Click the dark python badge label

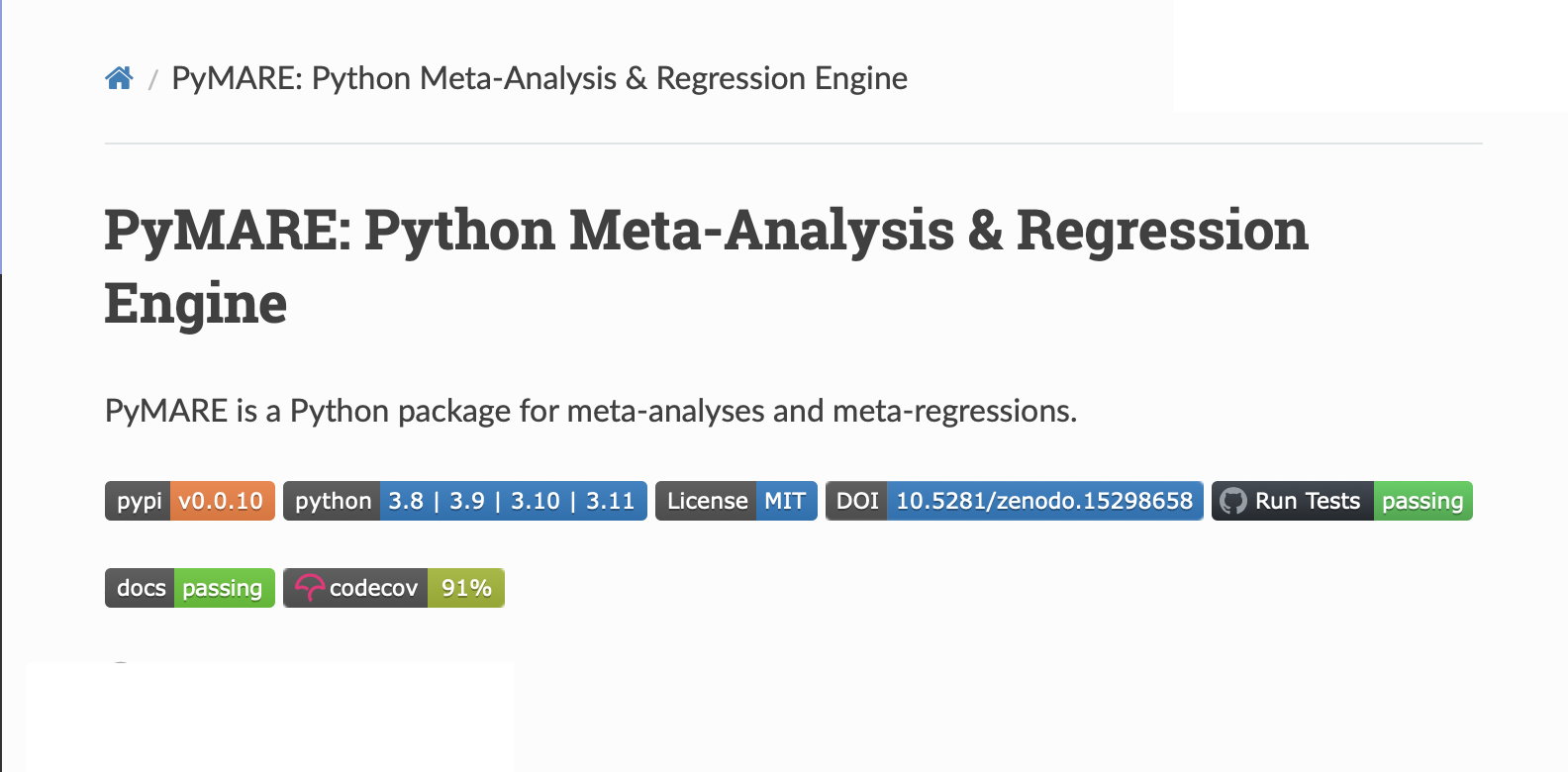[333, 501]
